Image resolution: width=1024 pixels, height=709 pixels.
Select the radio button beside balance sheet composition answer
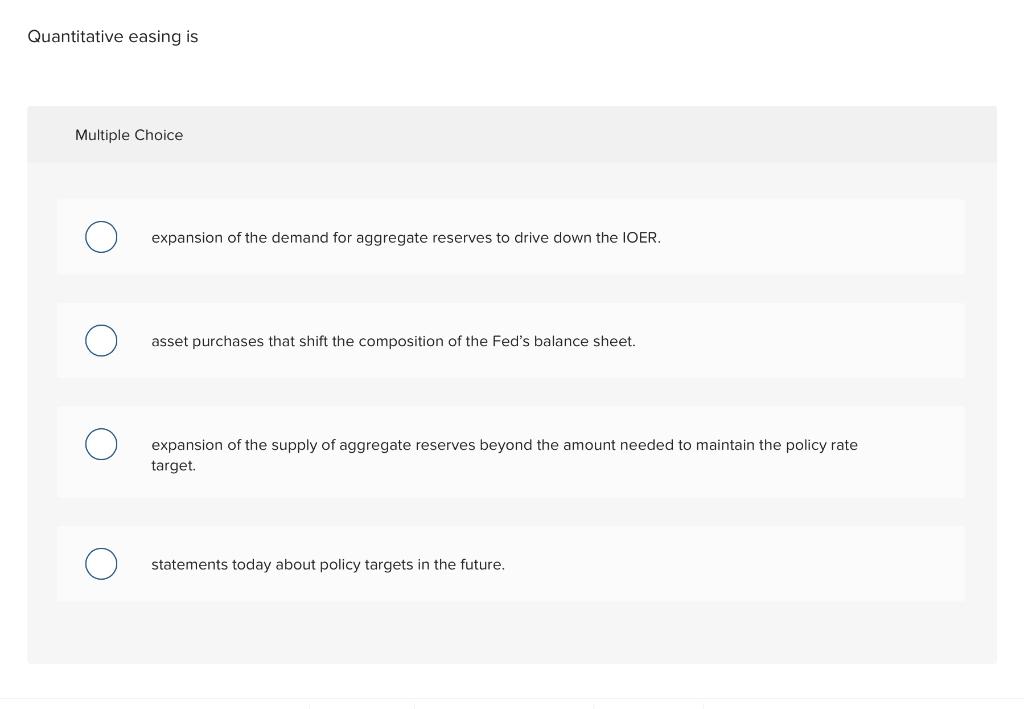point(101,340)
